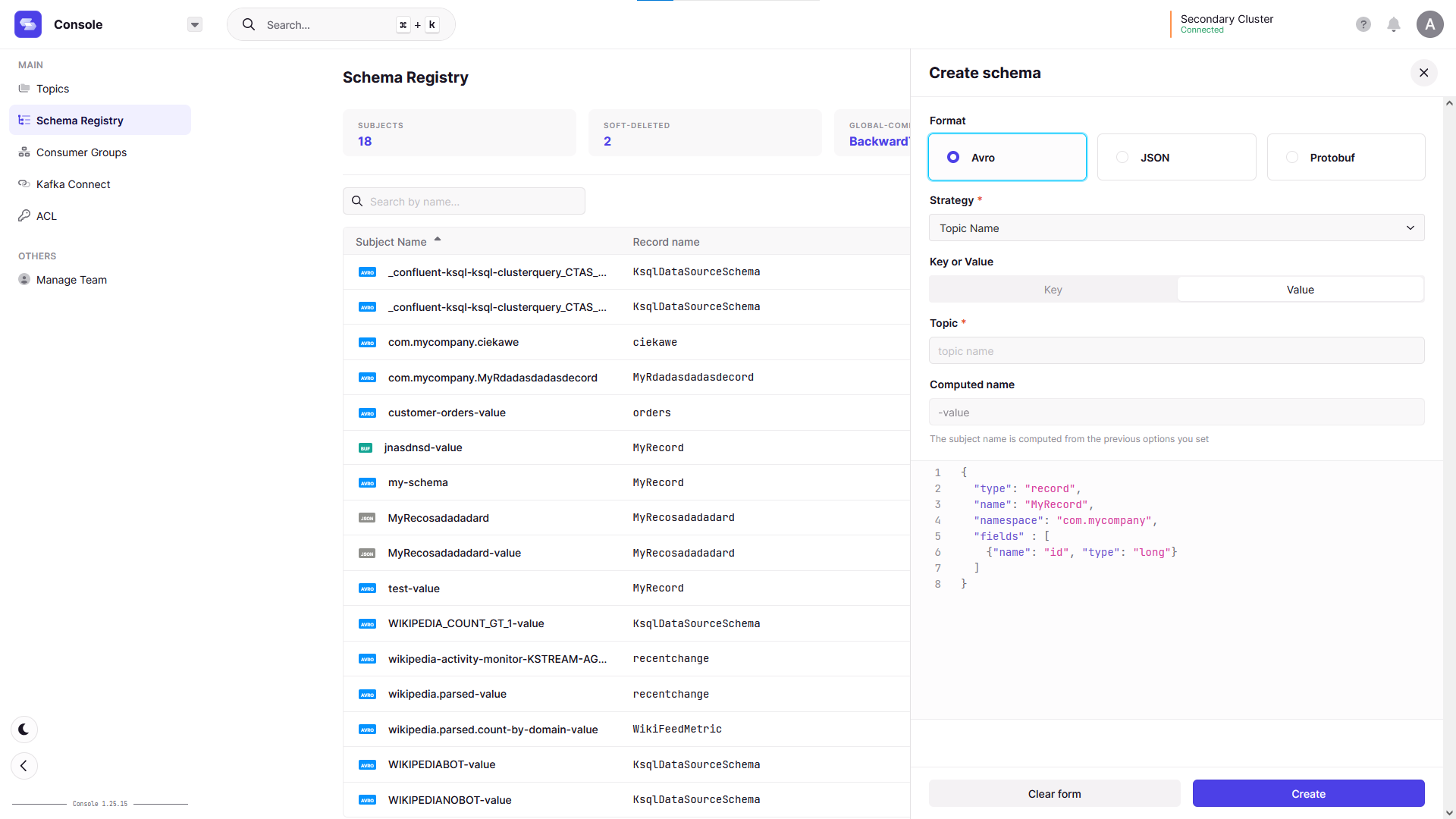The width and height of the screenshot is (1456, 819).
Task: Open subject customer-orders-value
Action: (447, 413)
